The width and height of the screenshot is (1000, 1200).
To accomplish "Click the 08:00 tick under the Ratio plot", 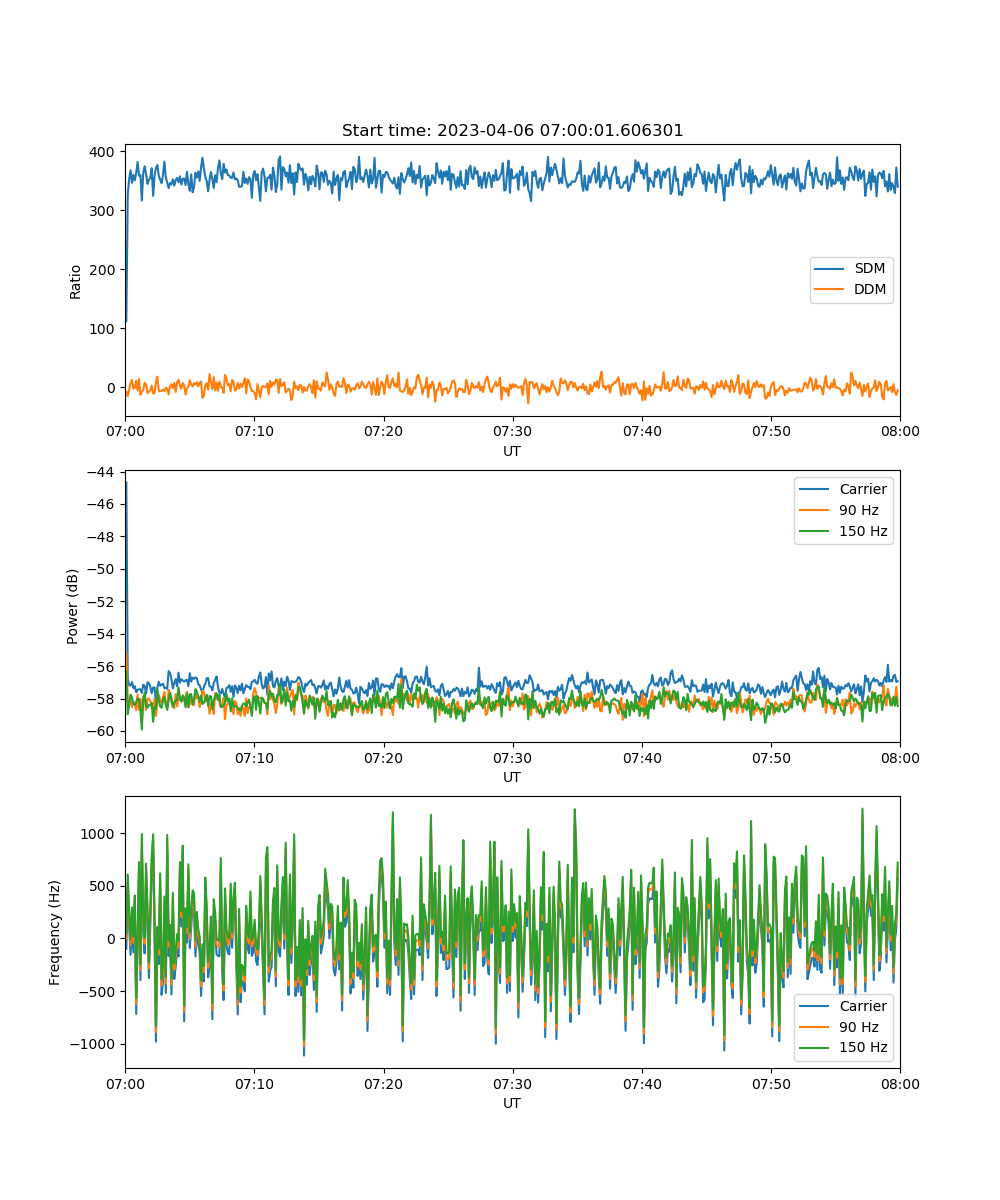I will click(900, 431).
